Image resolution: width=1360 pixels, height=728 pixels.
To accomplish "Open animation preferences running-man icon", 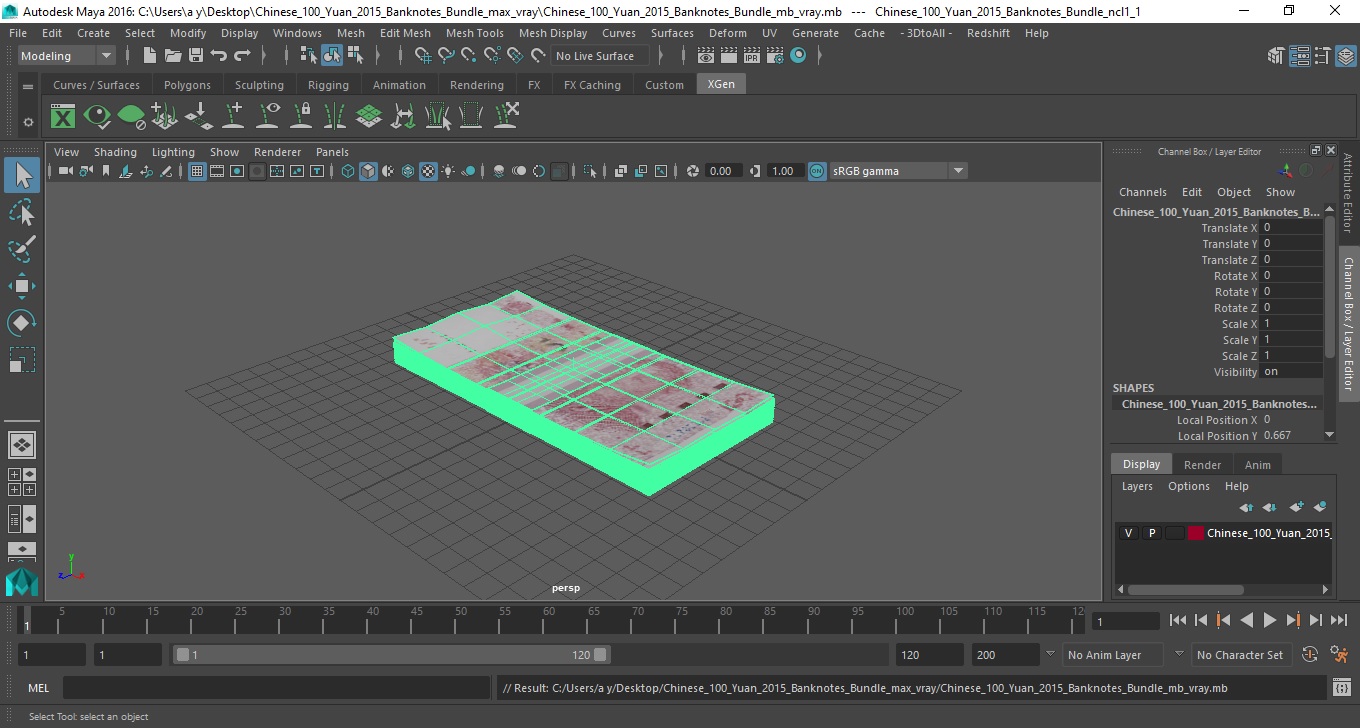I will (1339, 655).
